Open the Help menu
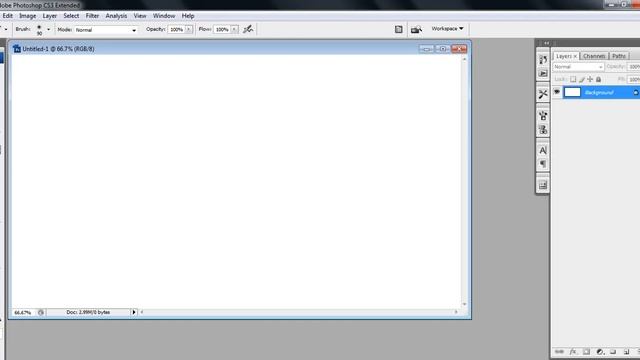The width and height of the screenshot is (640, 360). pyautogui.click(x=188, y=16)
